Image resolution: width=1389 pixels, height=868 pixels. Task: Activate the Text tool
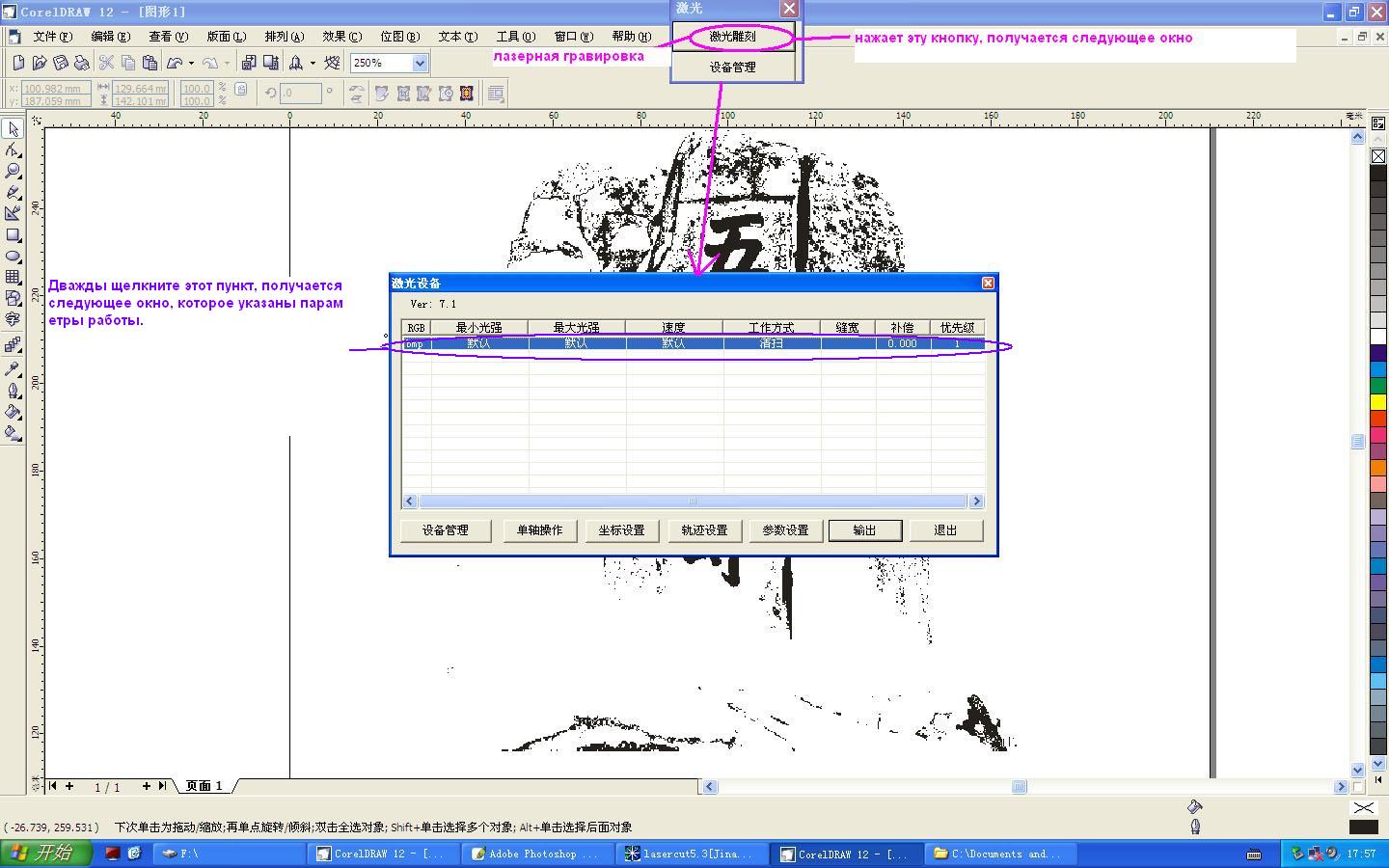click(x=13, y=319)
